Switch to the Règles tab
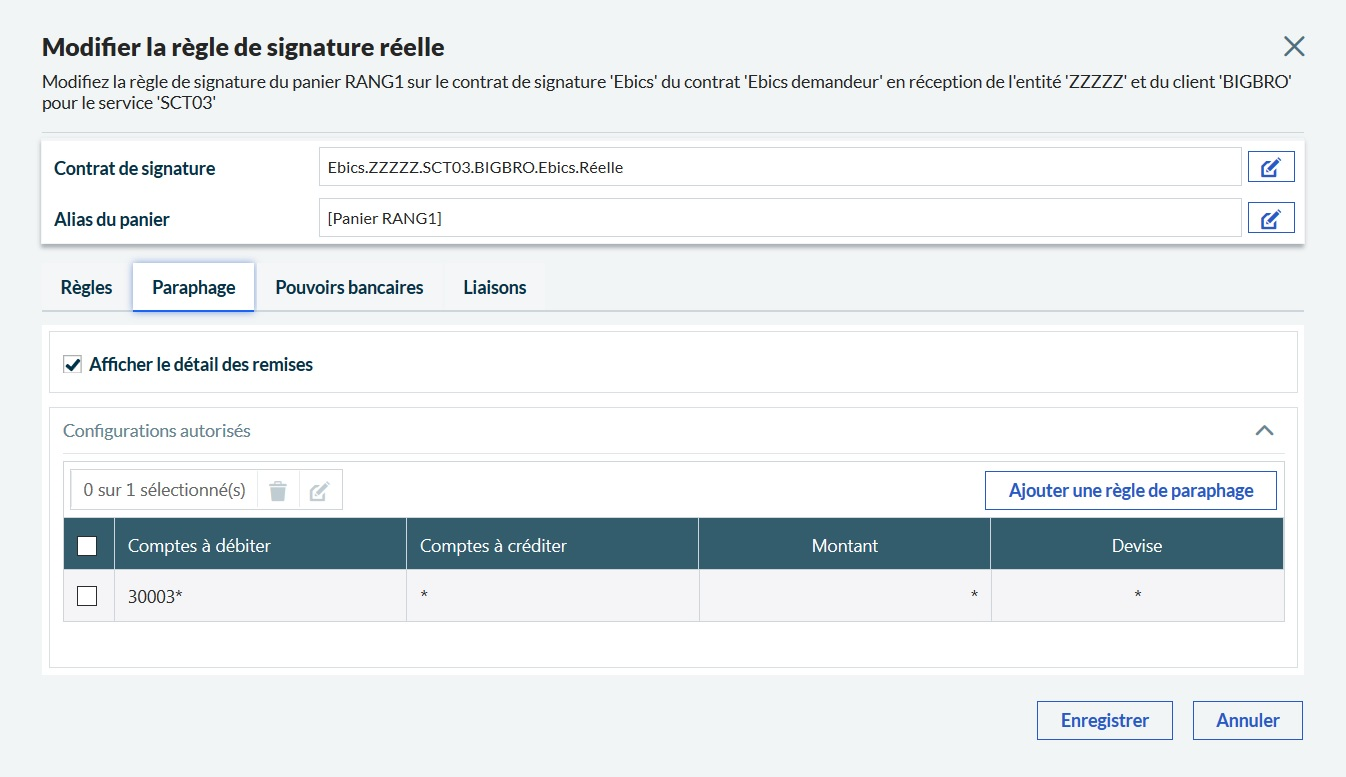Image resolution: width=1346 pixels, height=777 pixels. coord(86,288)
